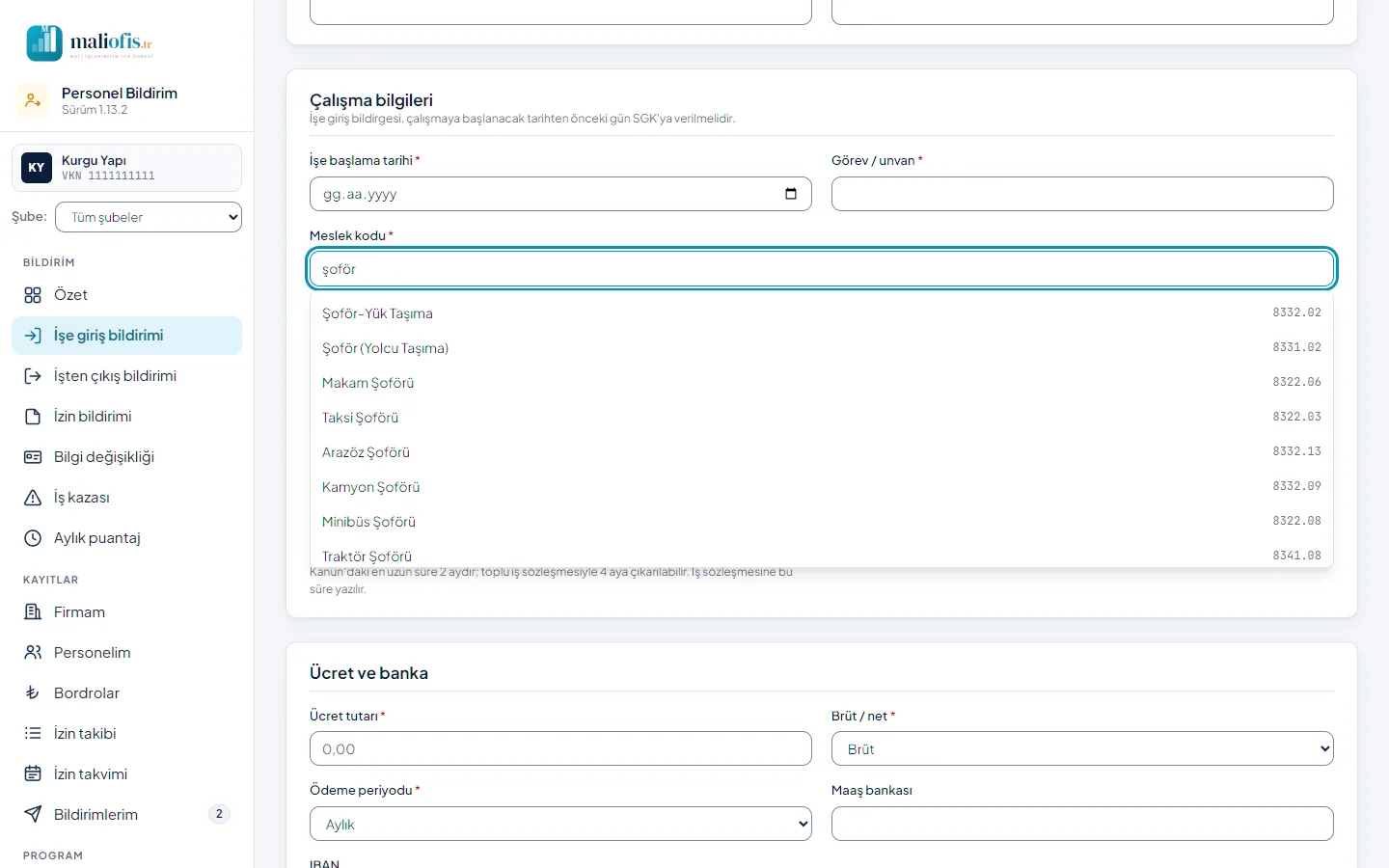Click the Ücret tutarı amount field
Image resolution: width=1389 pixels, height=868 pixels.
[x=560, y=748]
